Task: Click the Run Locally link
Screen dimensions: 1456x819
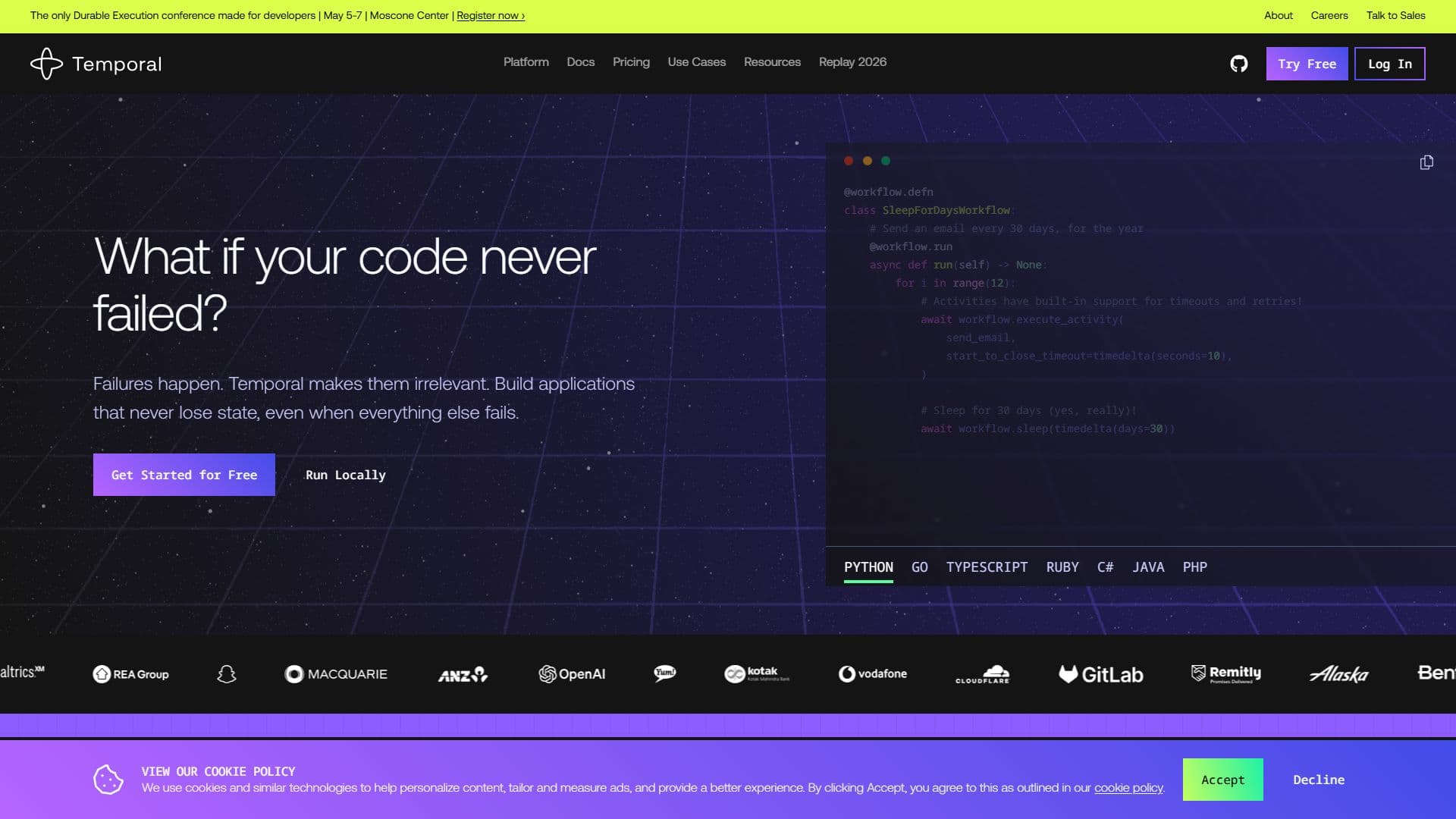Action: [345, 475]
